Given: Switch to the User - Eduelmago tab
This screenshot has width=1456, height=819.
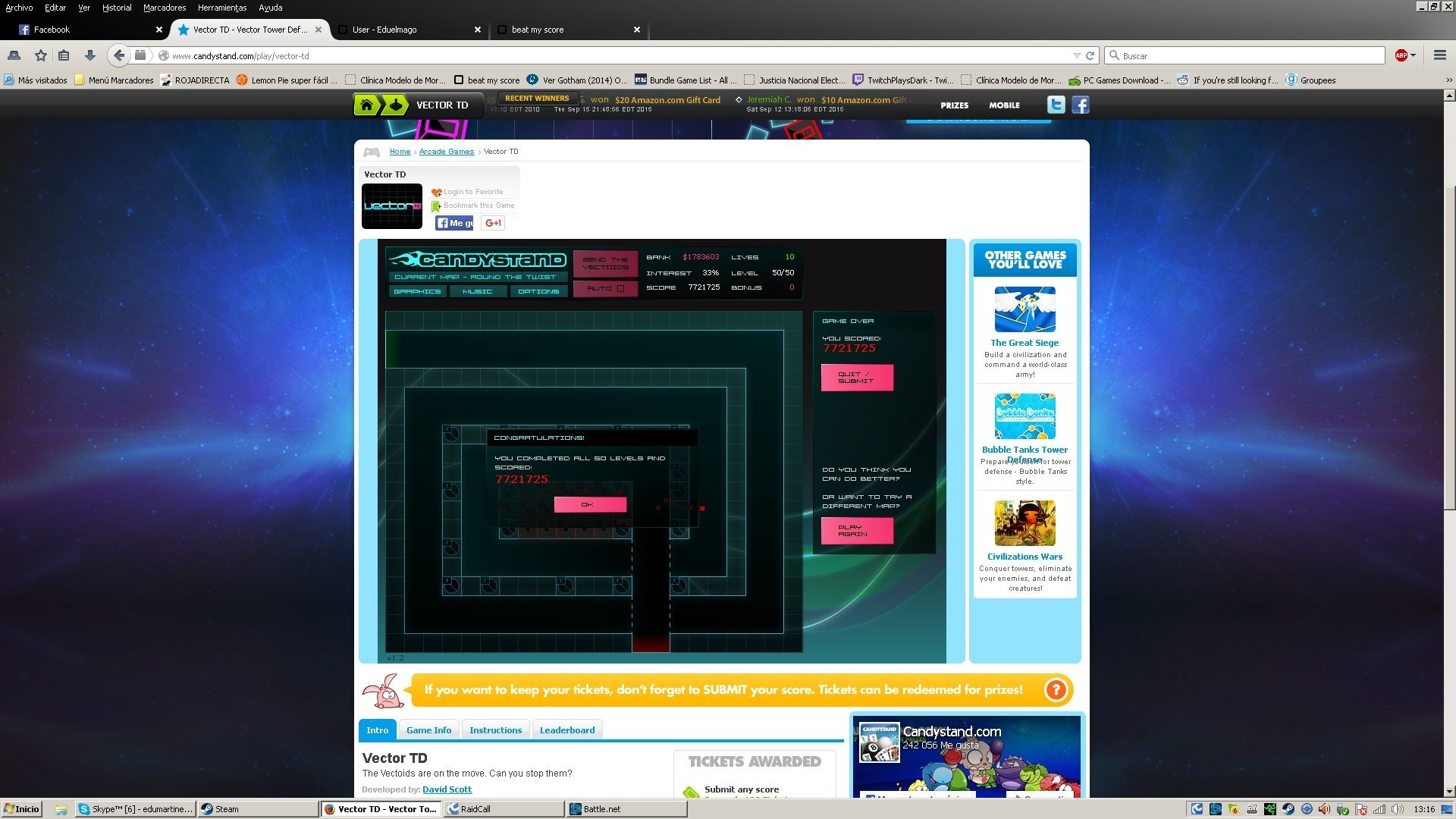Looking at the screenshot, I should pyautogui.click(x=408, y=30).
